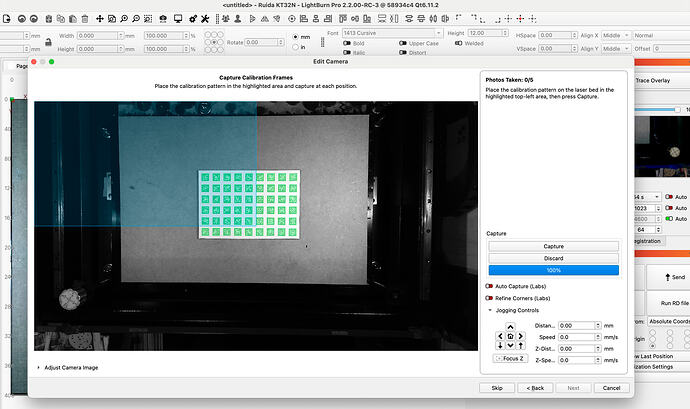Click the Move to upper-left corner icon
This screenshot has width=690, height=409.
[x=459, y=18]
